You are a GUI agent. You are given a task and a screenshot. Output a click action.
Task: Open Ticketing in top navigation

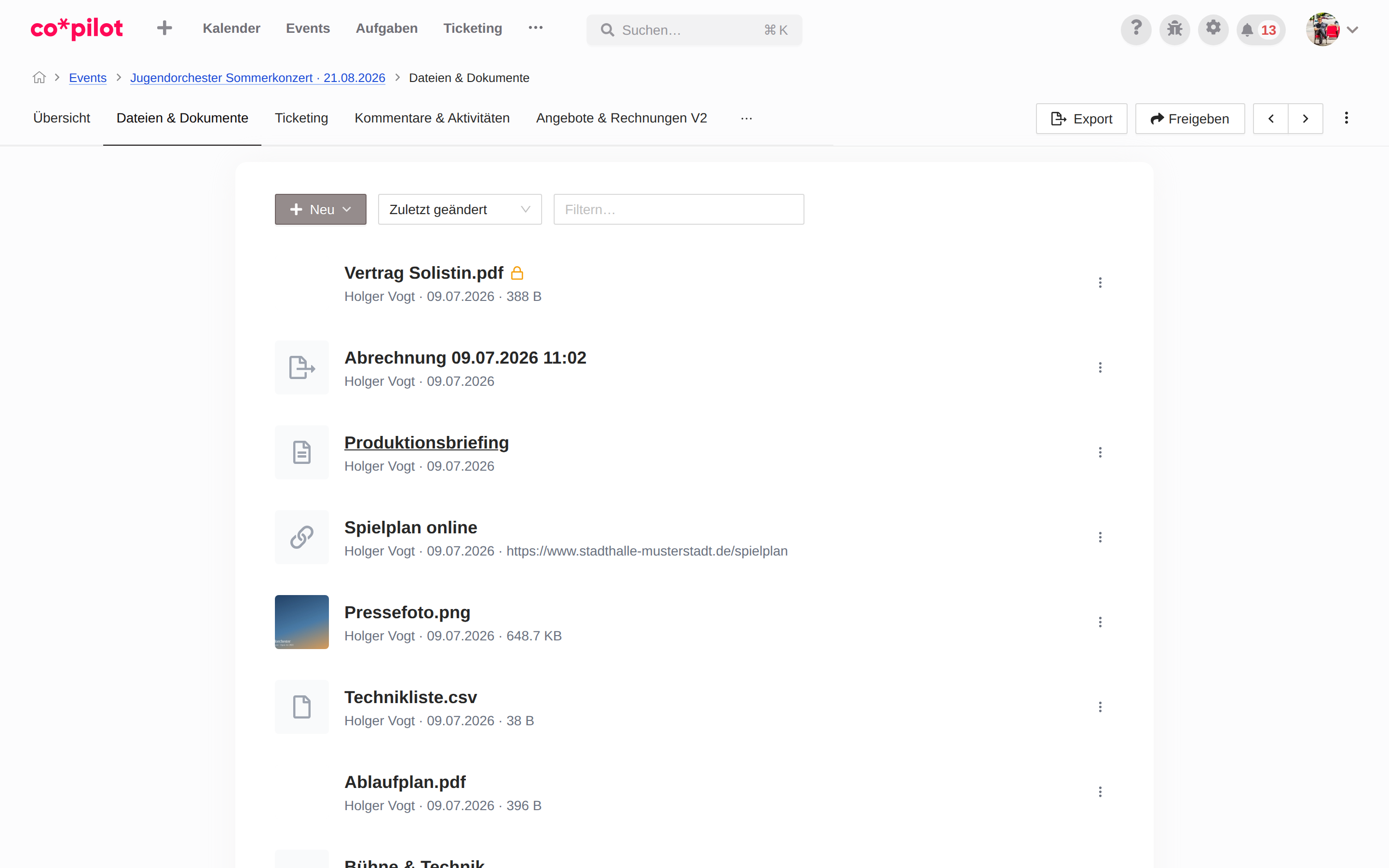pyautogui.click(x=472, y=28)
